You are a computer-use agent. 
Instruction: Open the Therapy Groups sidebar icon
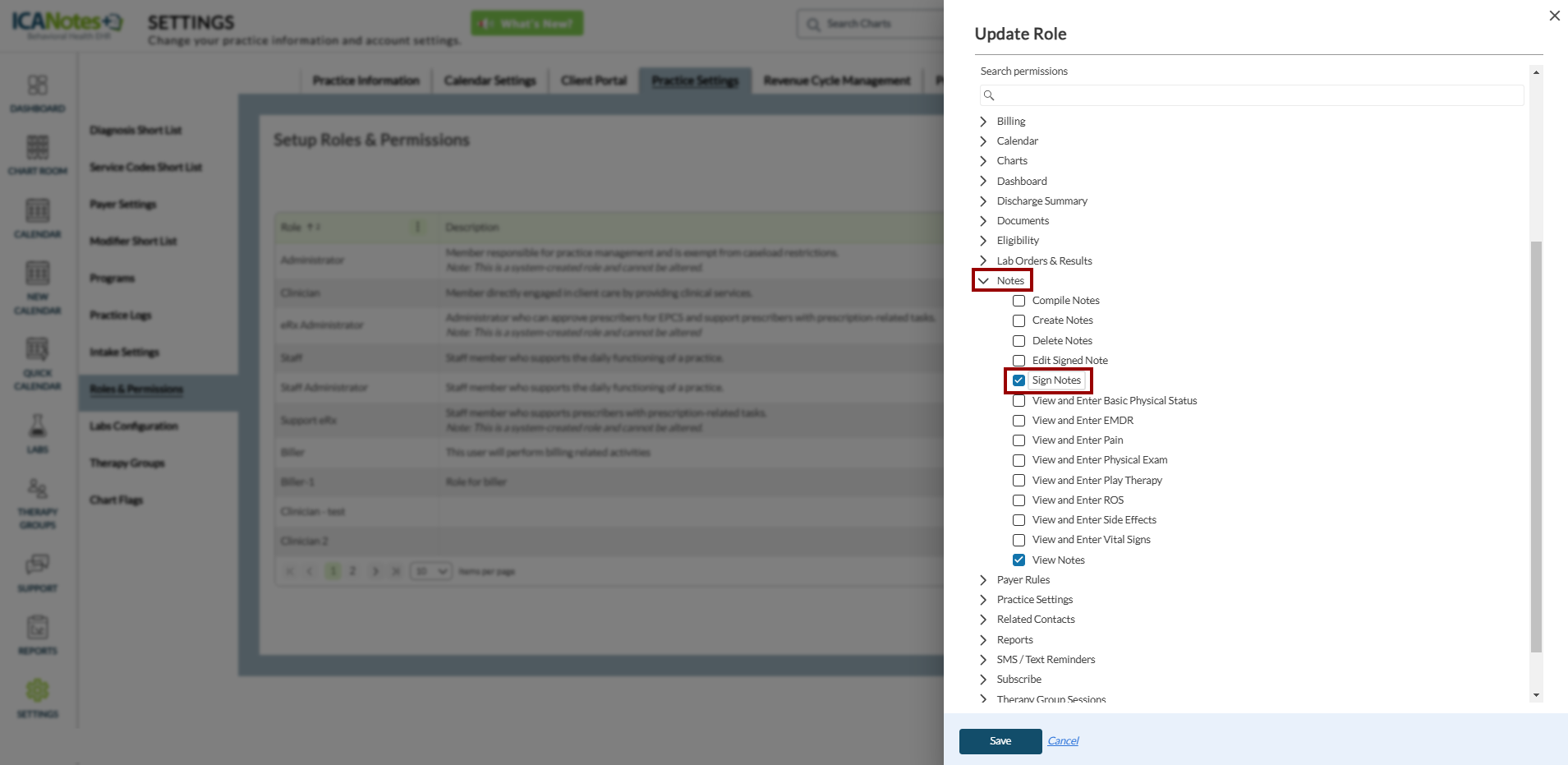[38, 489]
